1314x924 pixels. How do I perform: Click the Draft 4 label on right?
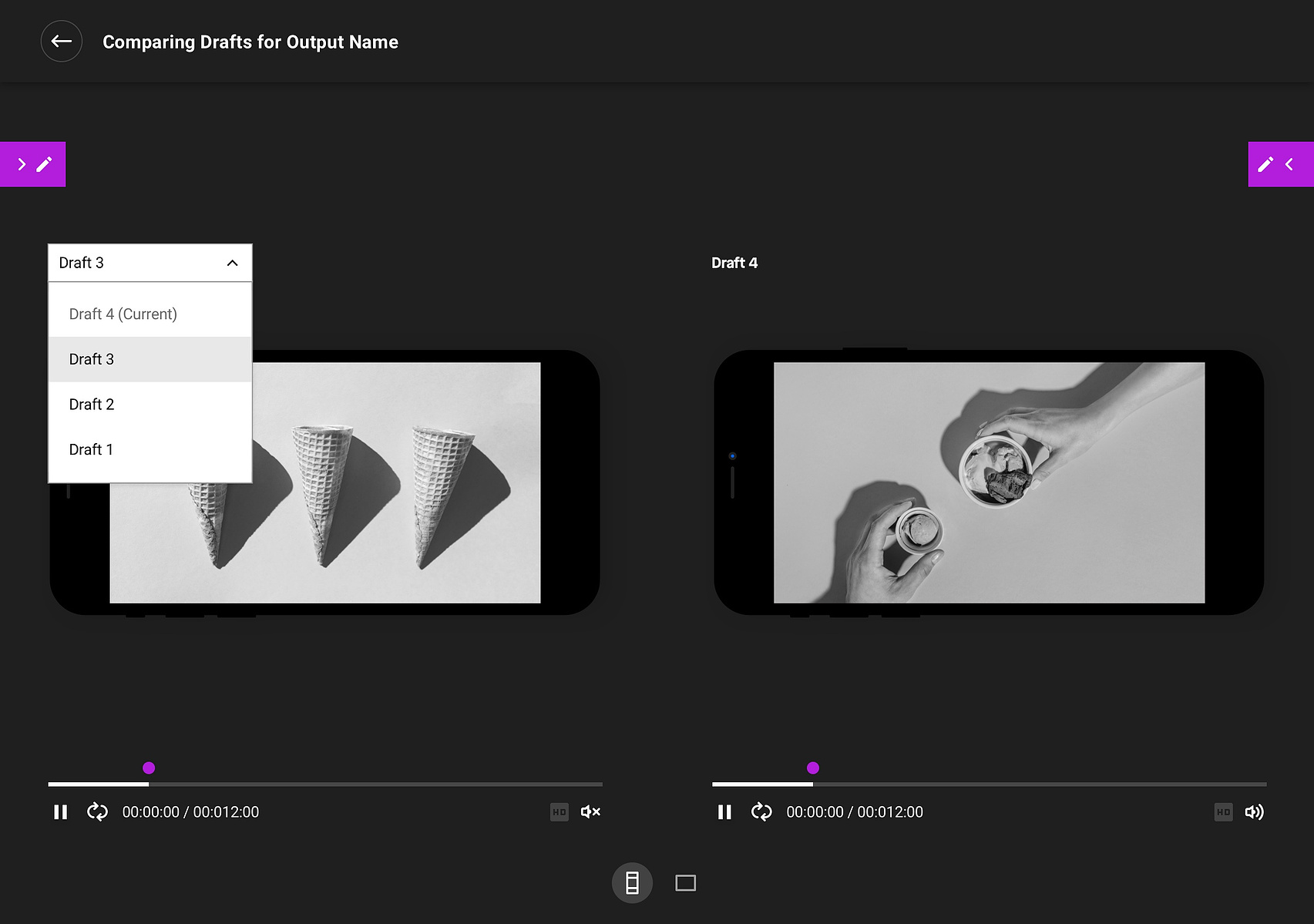click(x=734, y=263)
